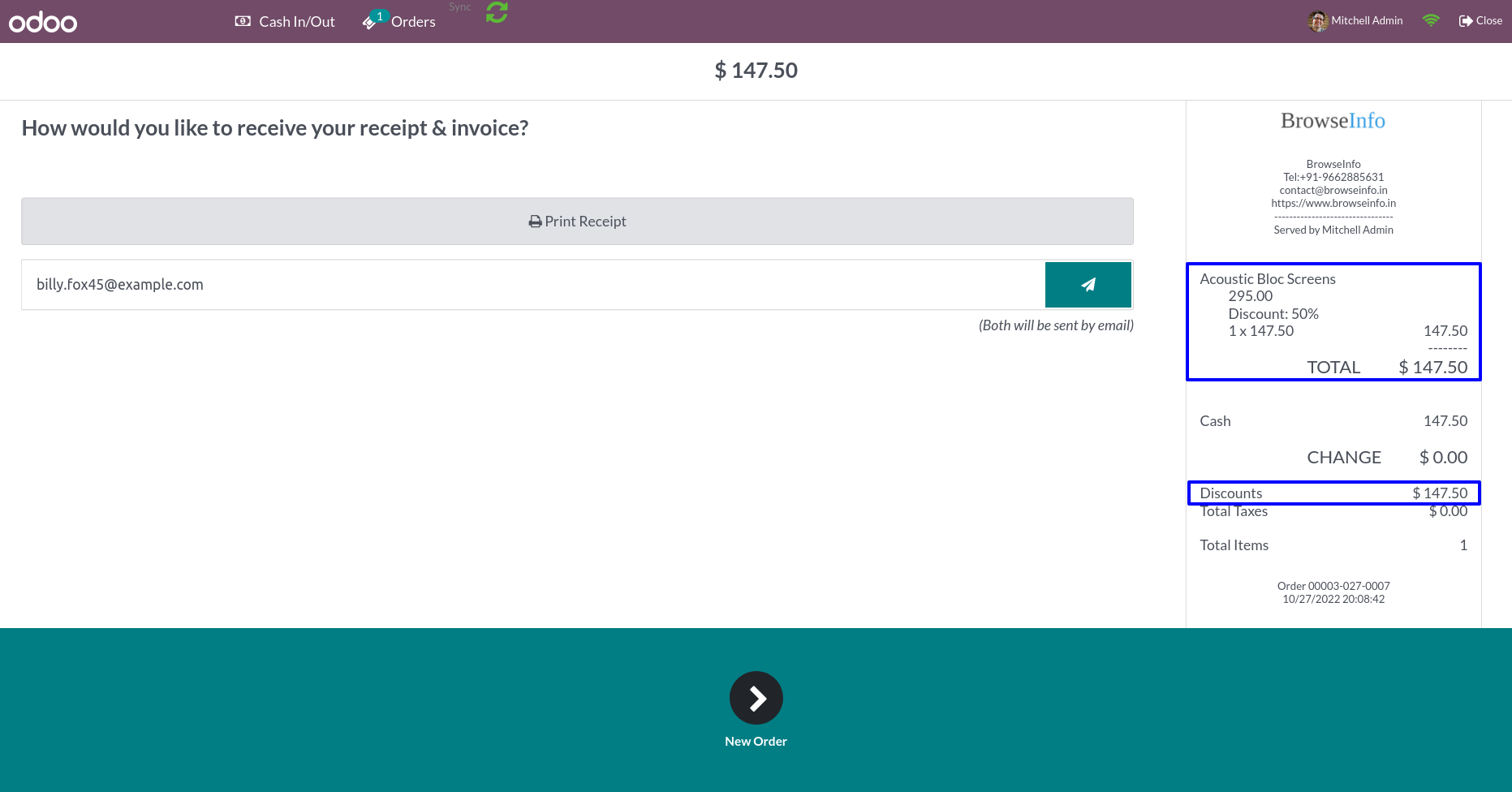The width and height of the screenshot is (1512, 792).
Task: Click the odoo logo
Action: click(x=43, y=22)
